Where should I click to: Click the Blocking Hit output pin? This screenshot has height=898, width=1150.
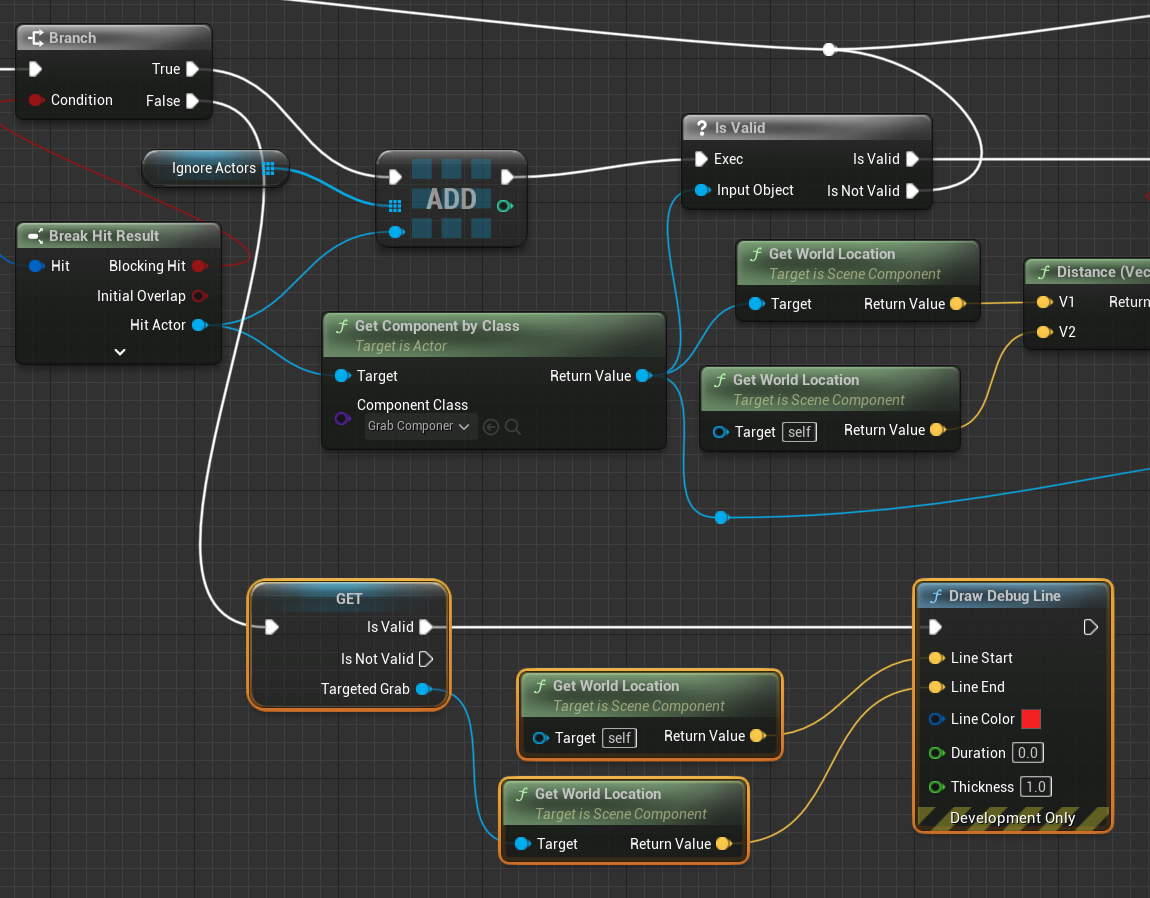coord(199,266)
